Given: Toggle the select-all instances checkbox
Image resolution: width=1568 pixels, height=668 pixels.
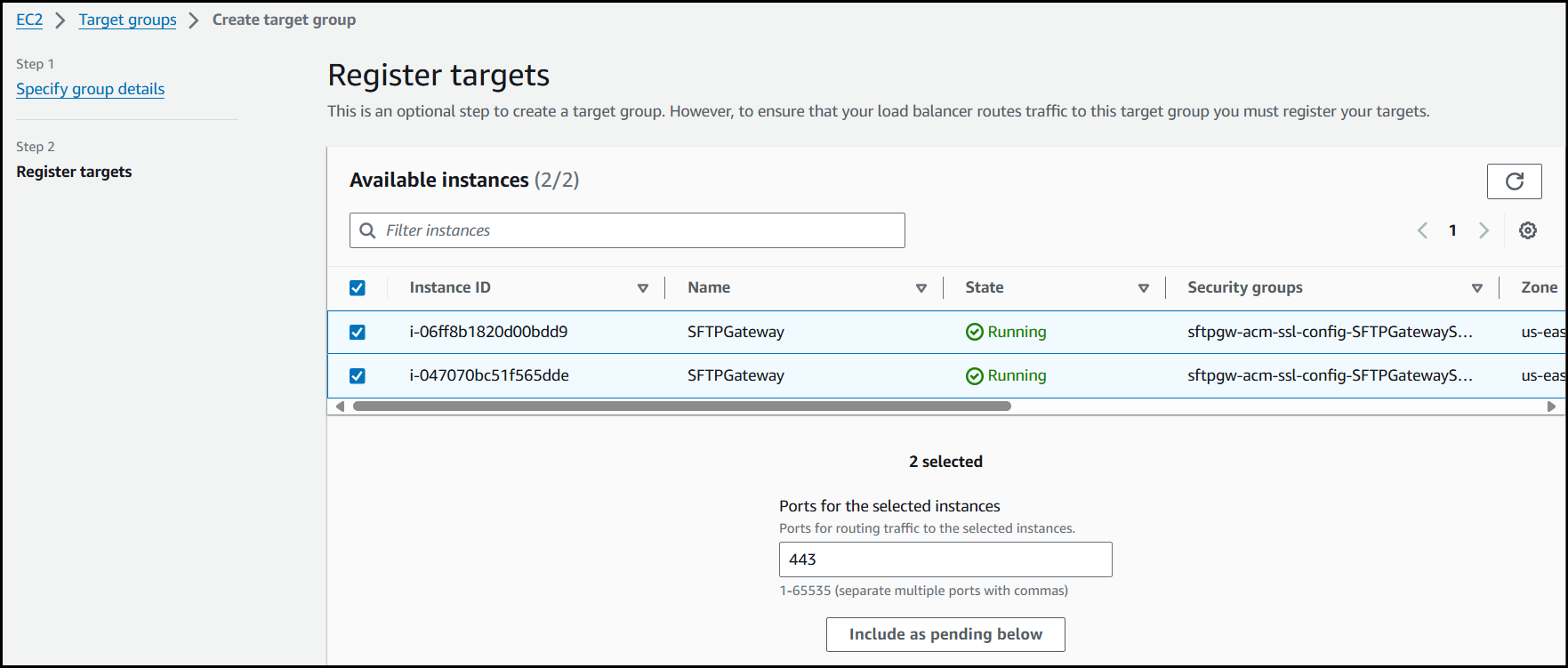Looking at the screenshot, I should 358,287.
